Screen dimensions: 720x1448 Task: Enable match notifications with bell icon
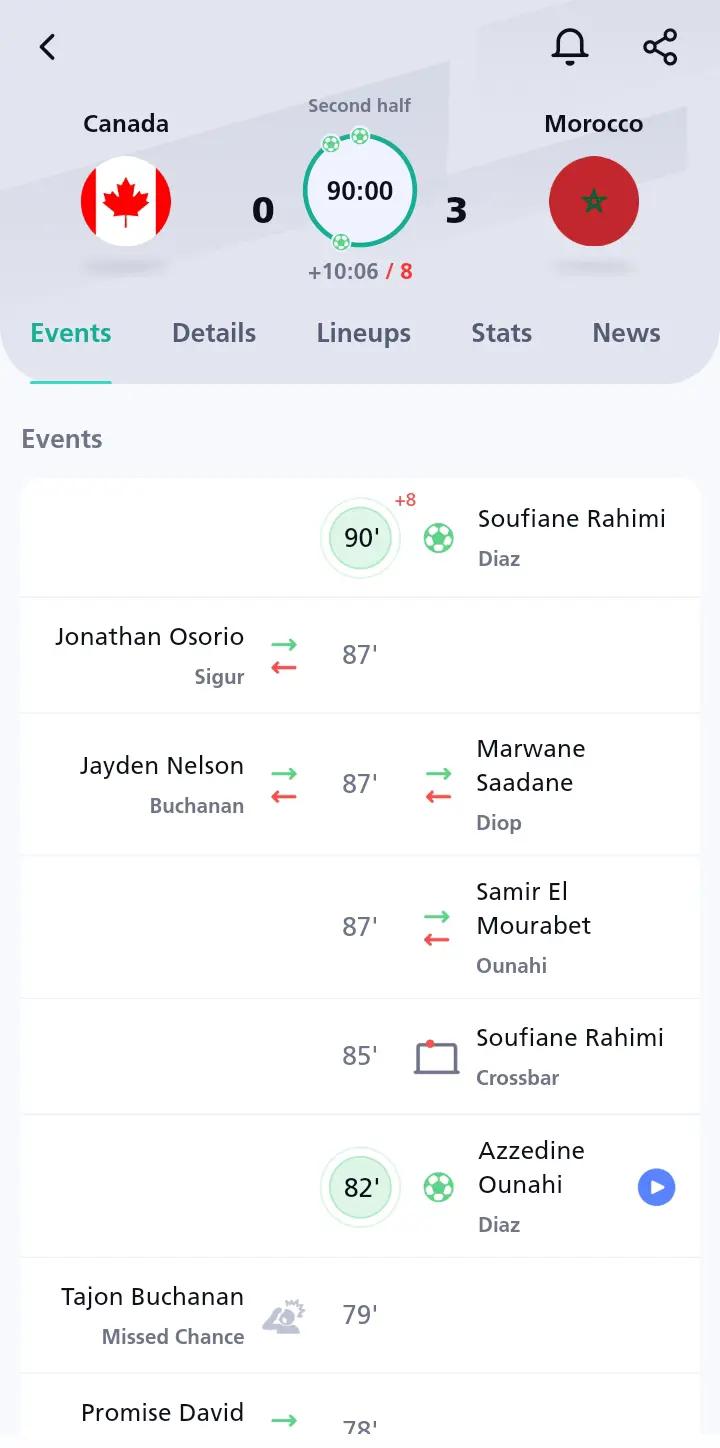click(x=570, y=47)
